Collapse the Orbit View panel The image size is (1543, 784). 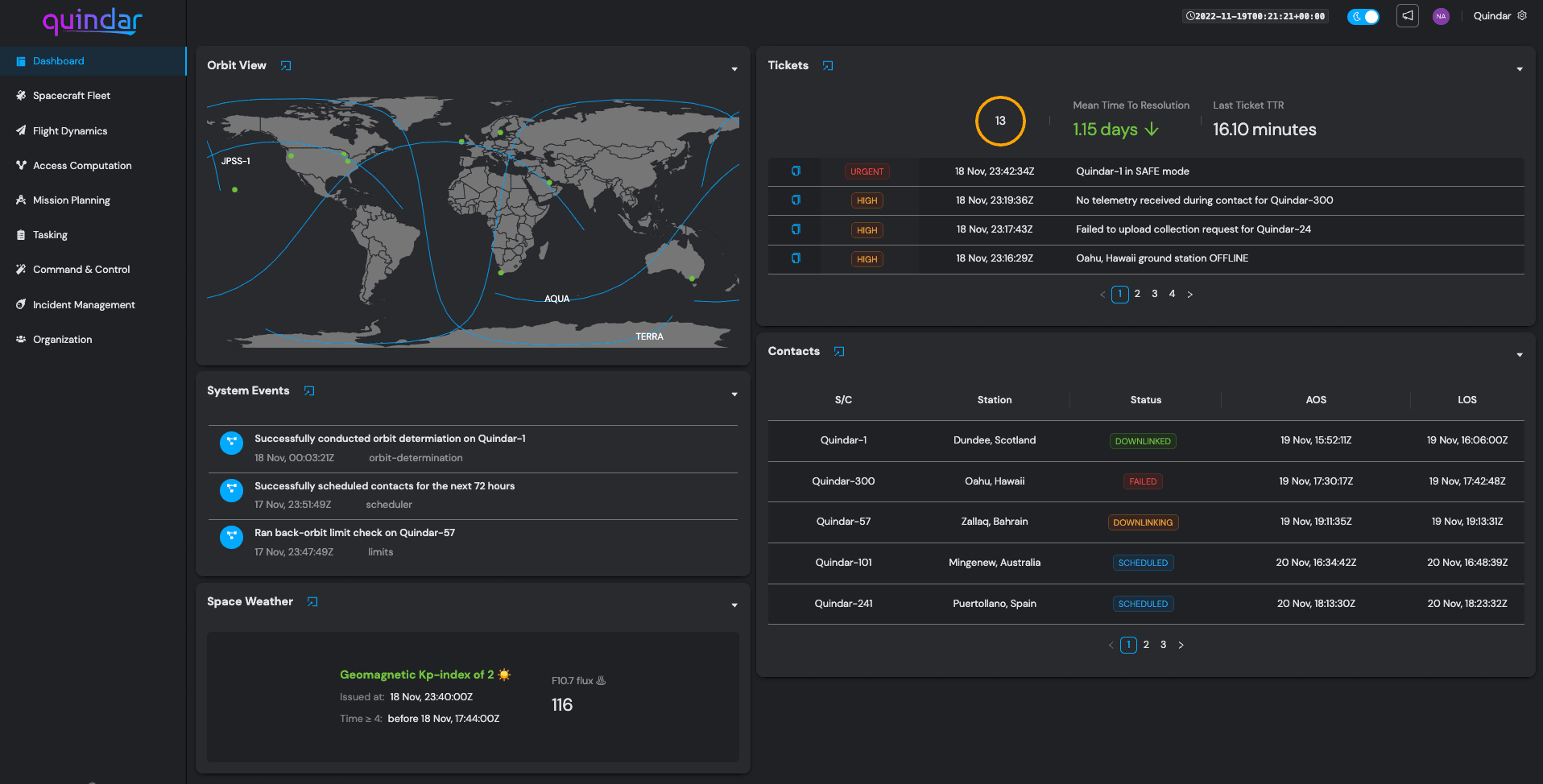click(734, 69)
